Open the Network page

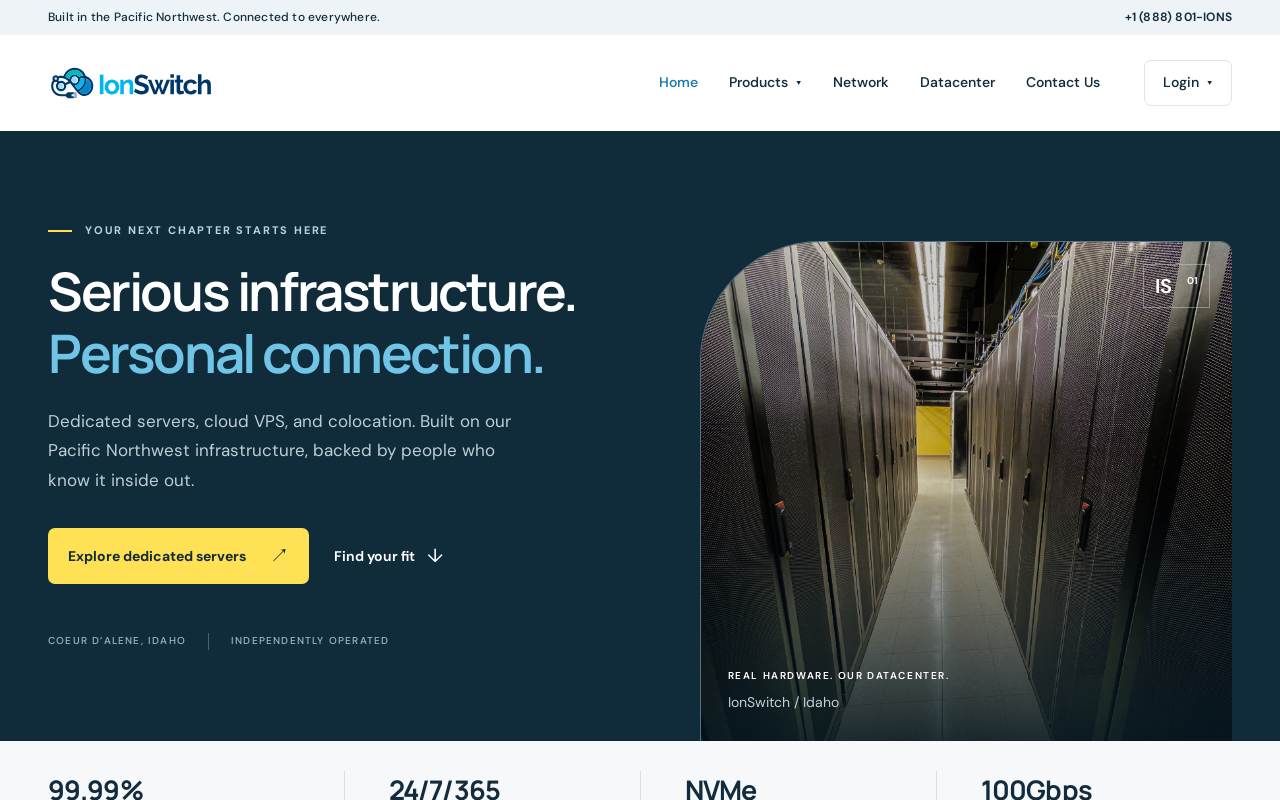pyautogui.click(x=860, y=83)
